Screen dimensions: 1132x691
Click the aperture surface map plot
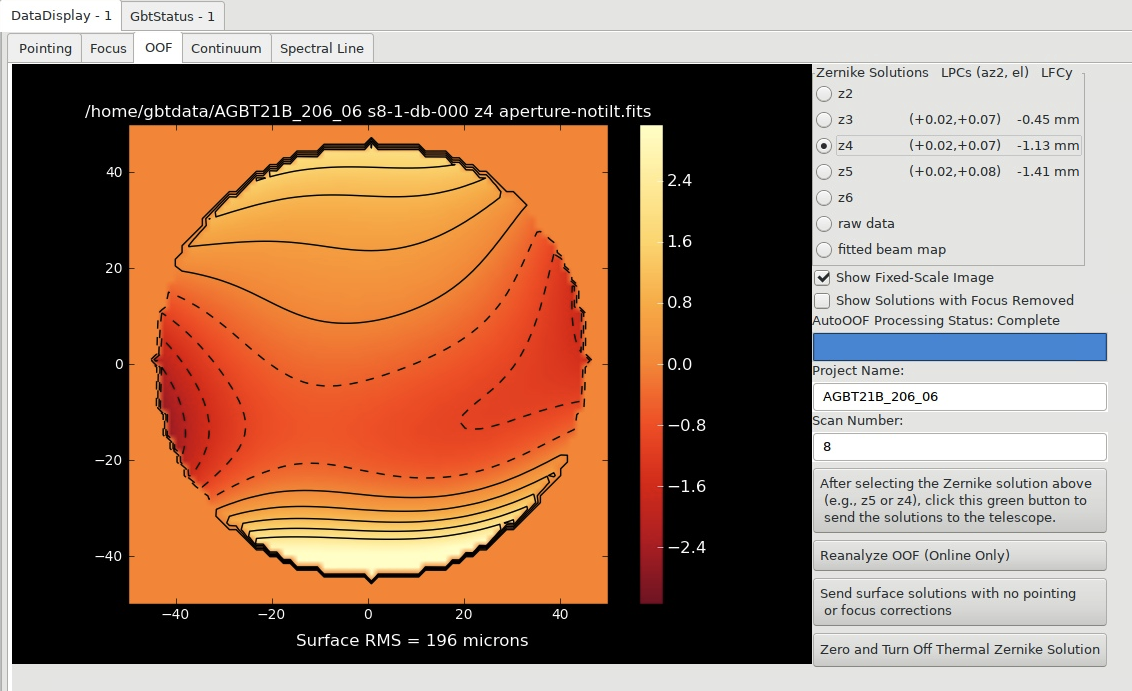368,364
